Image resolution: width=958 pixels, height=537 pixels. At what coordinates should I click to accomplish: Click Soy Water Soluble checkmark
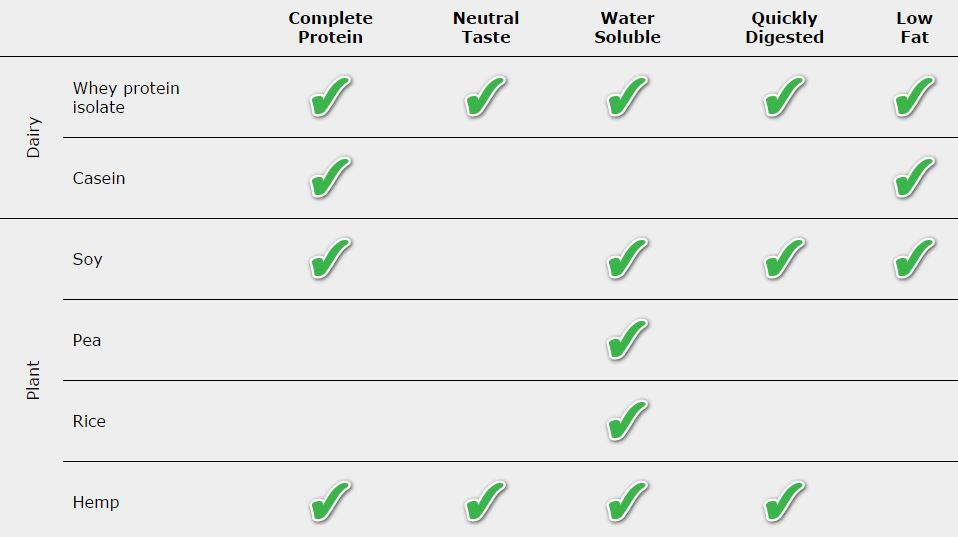coord(627,259)
